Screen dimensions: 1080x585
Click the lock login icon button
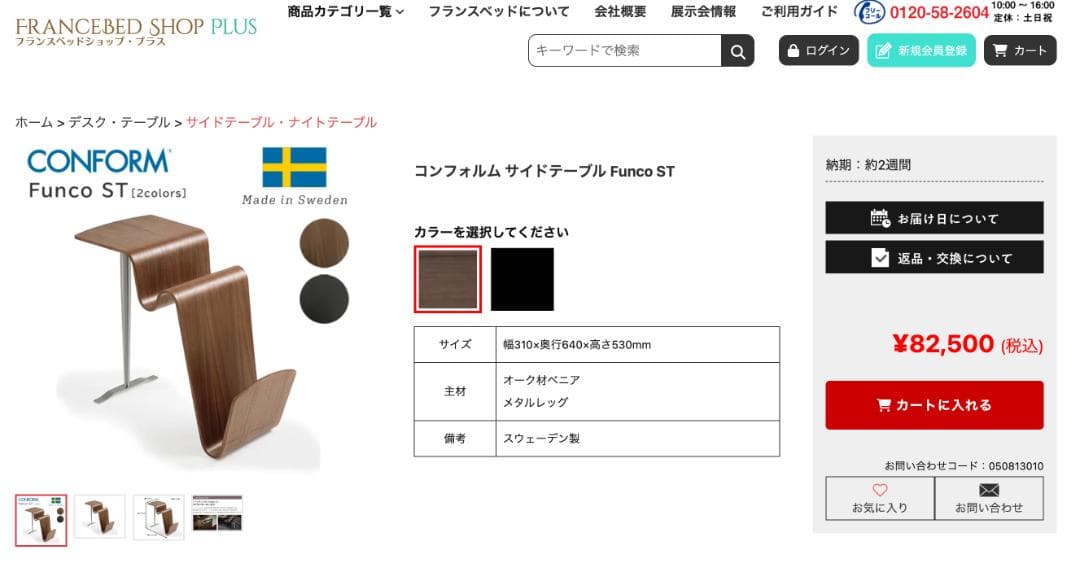point(818,51)
